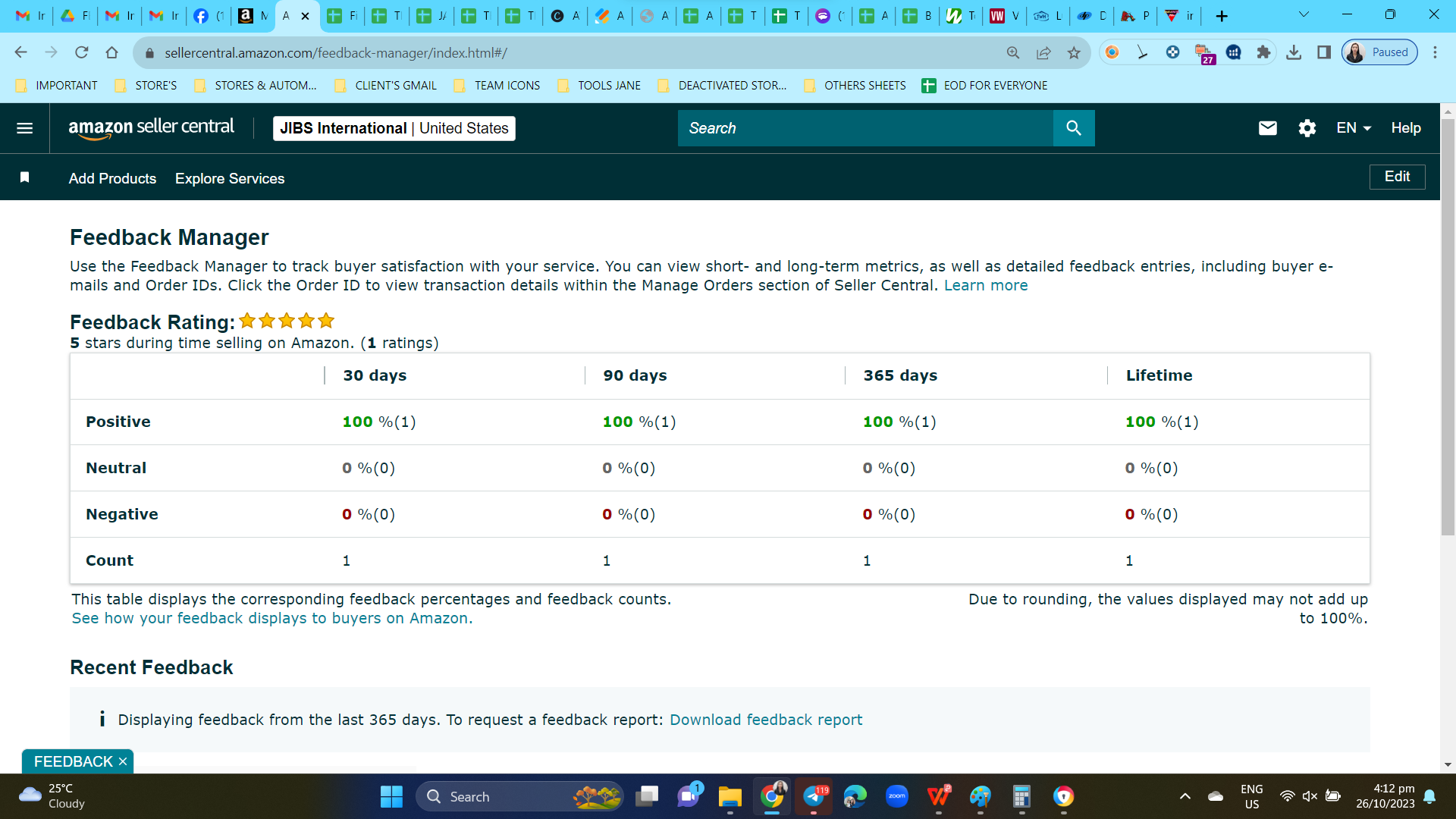This screenshot has height=819, width=1456.
Task: Close the FEEDBACK widget tab
Action: 123,761
